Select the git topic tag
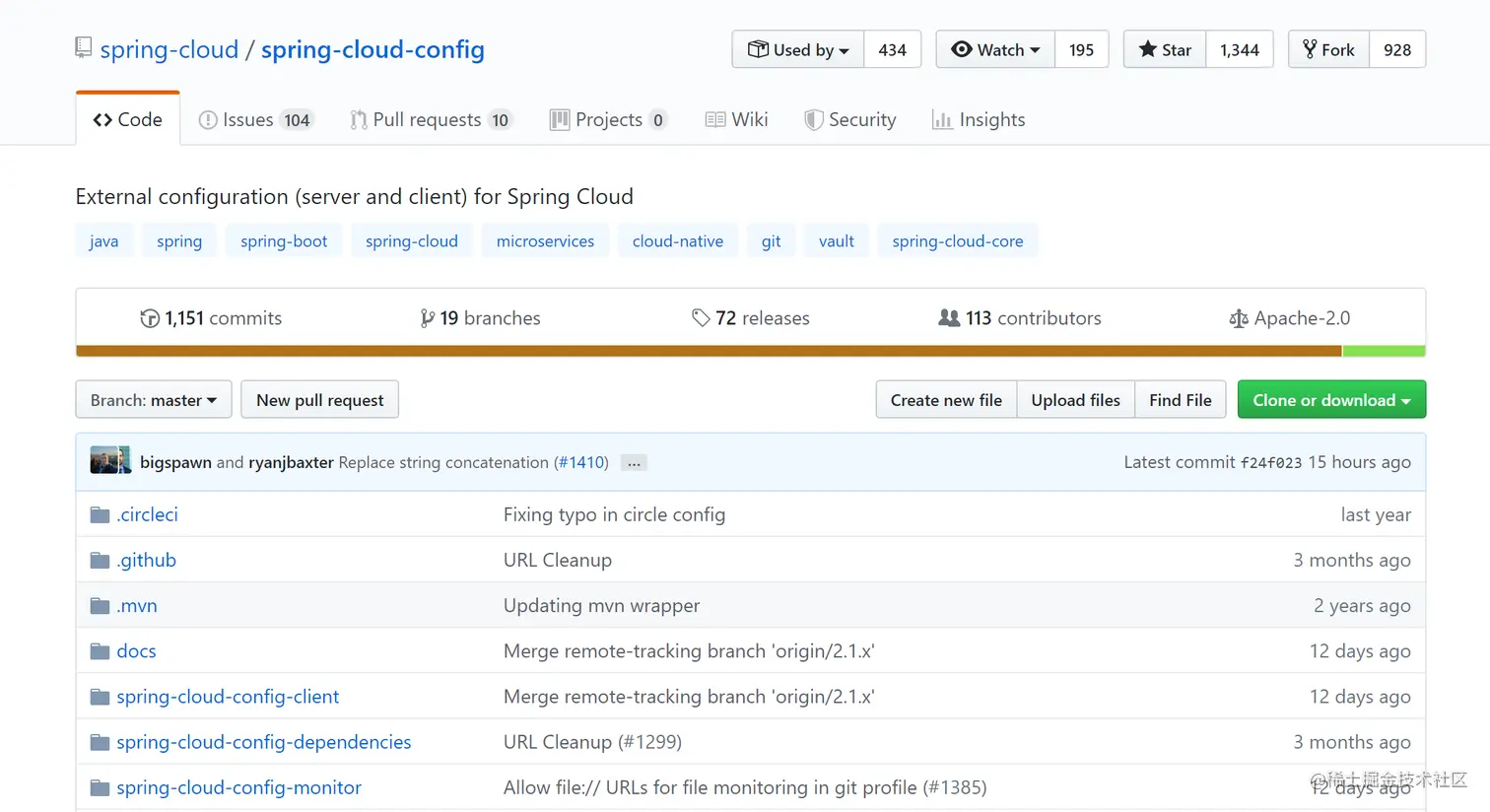Viewport: 1490px width, 812px height. tap(772, 241)
